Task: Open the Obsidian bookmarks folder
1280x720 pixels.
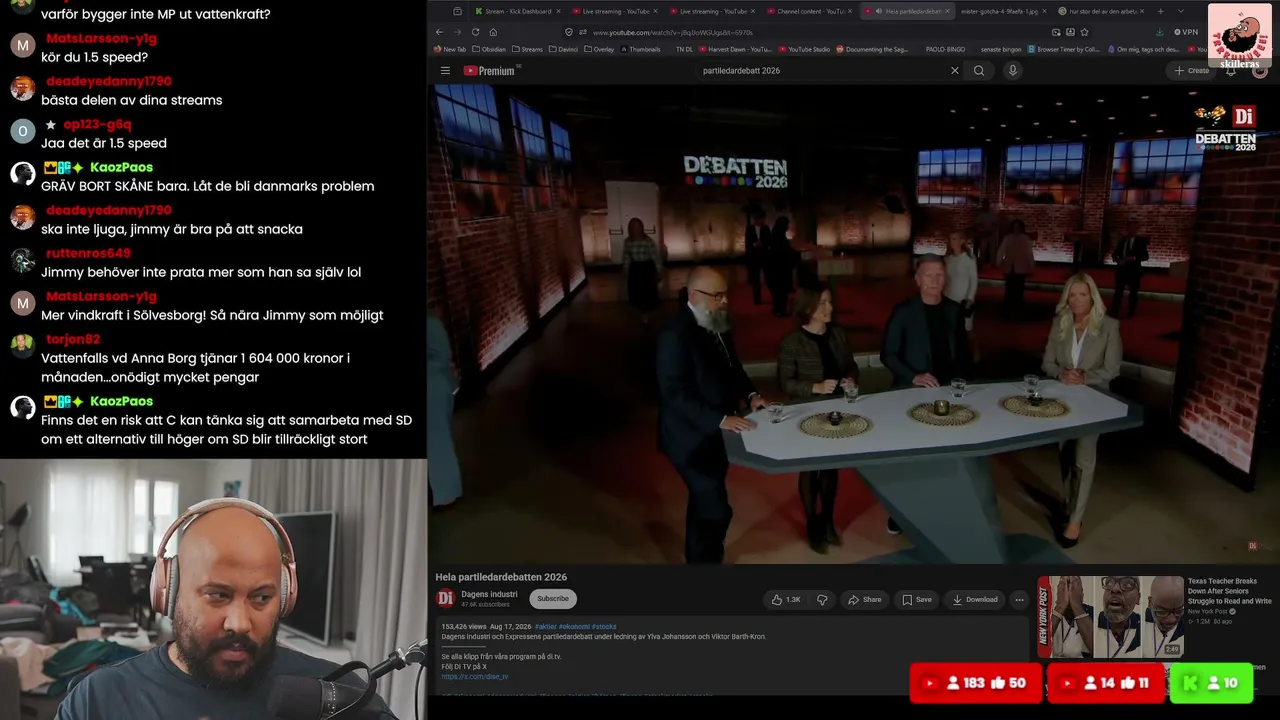Action: point(489,49)
